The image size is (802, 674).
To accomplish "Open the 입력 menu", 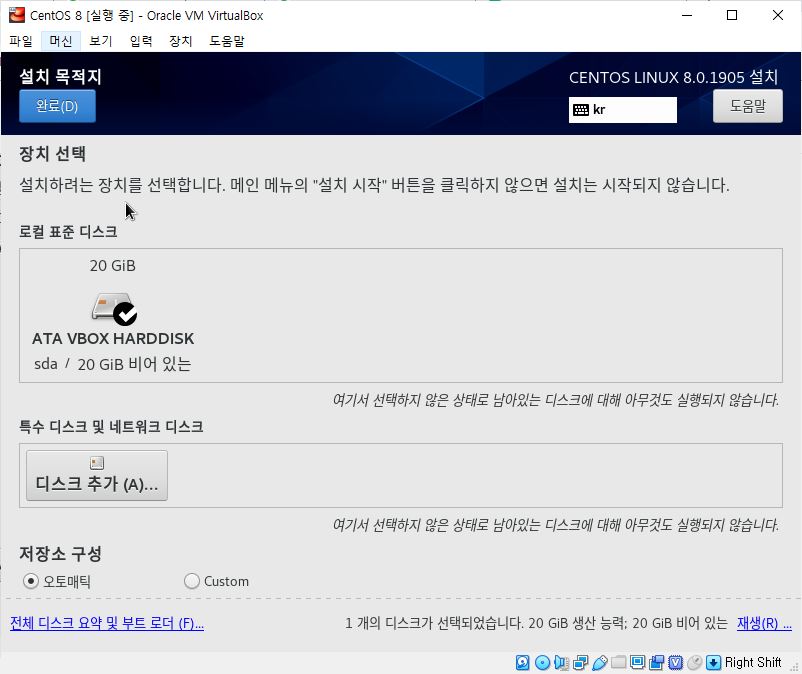I will (141, 41).
